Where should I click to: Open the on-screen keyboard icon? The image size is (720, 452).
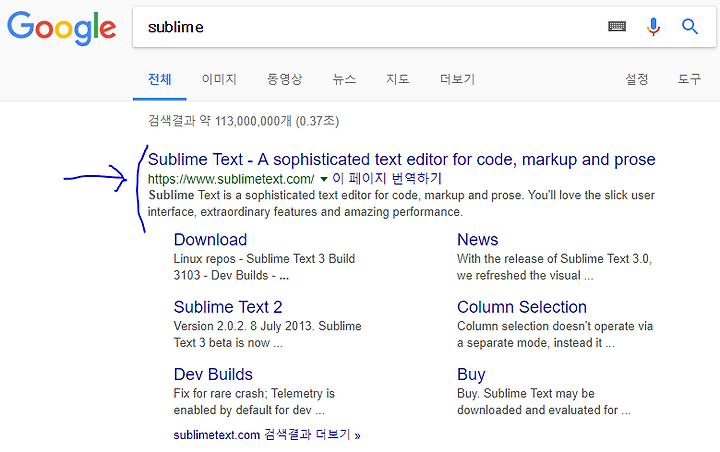click(617, 26)
